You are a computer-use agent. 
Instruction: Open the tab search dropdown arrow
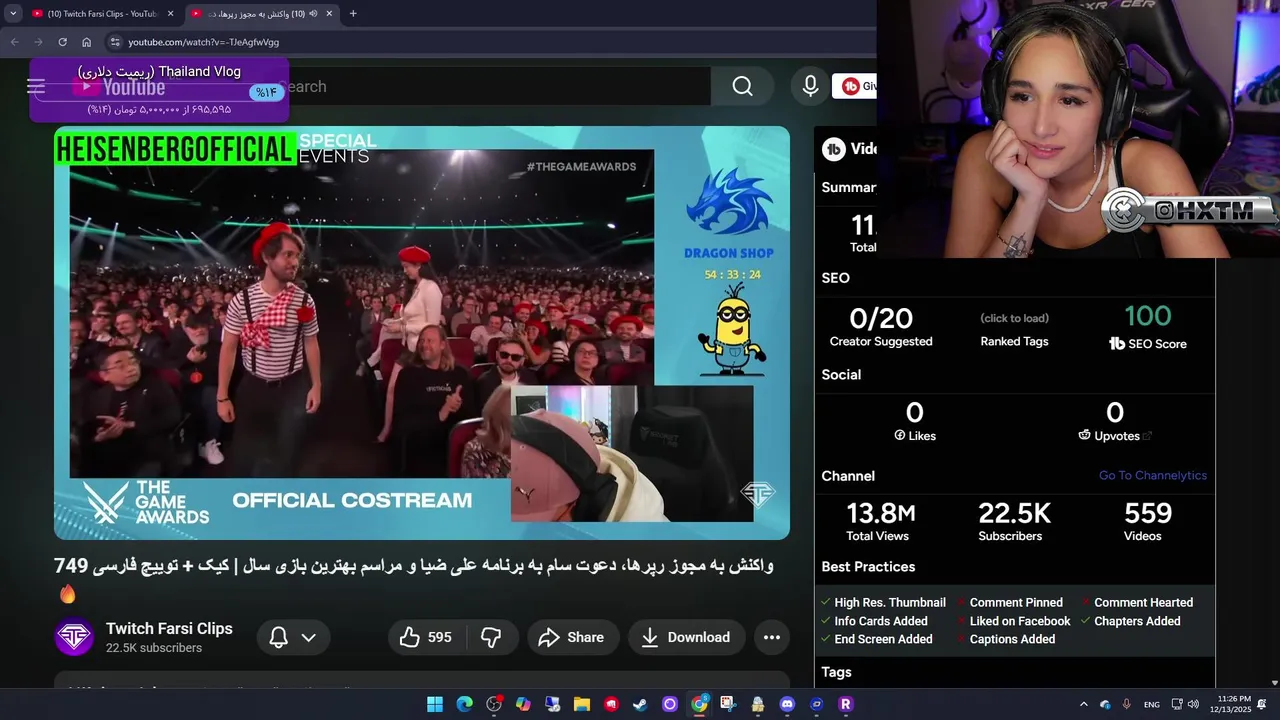pos(13,14)
